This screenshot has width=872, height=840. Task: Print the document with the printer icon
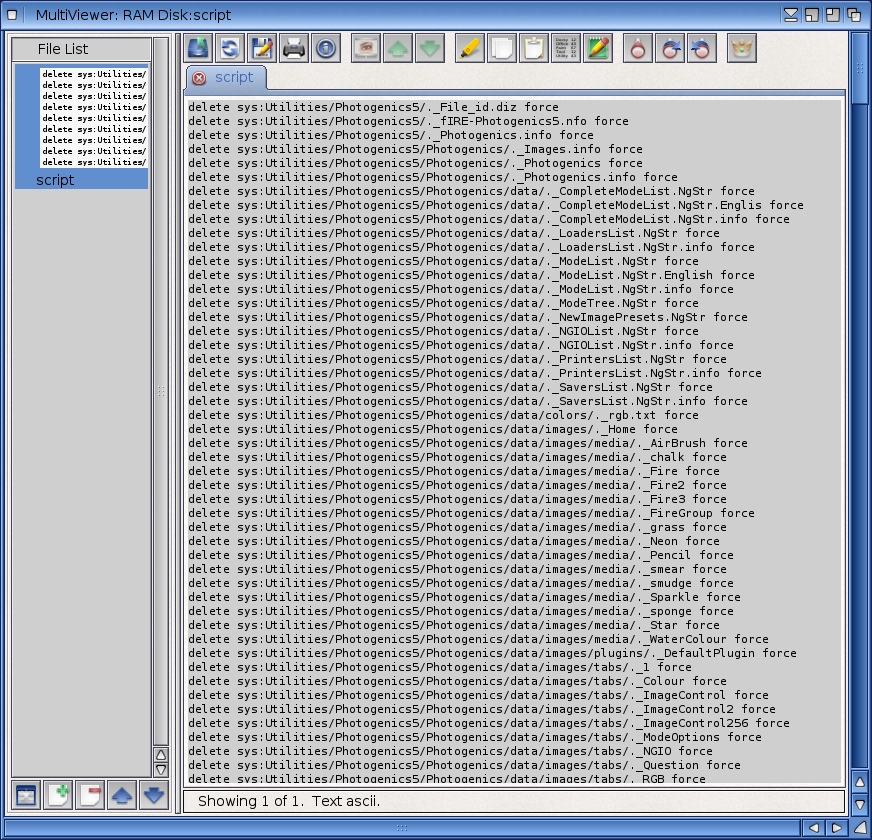[x=294, y=48]
